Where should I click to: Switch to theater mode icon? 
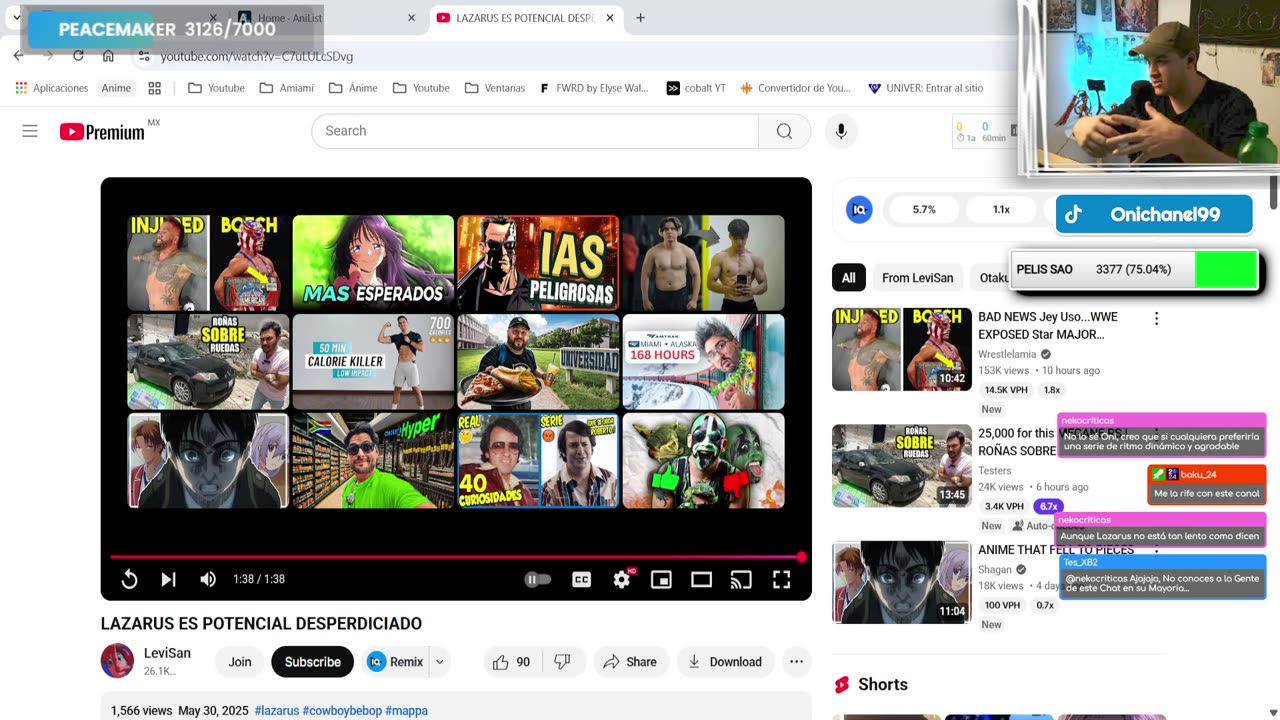click(701, 579)
